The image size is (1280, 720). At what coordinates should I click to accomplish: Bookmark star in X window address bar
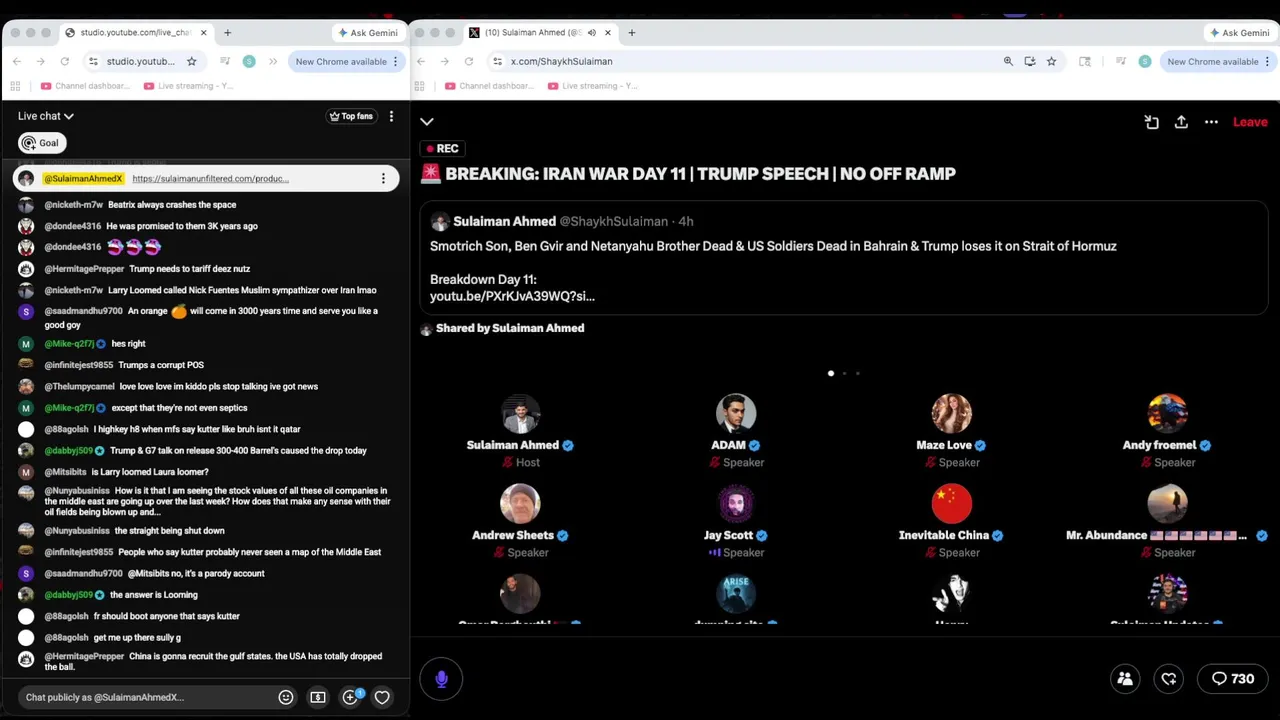pos(1051,61)
